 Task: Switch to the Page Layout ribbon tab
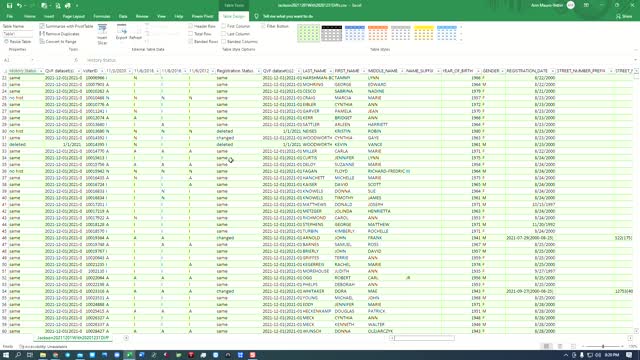(x=74, y=16)
